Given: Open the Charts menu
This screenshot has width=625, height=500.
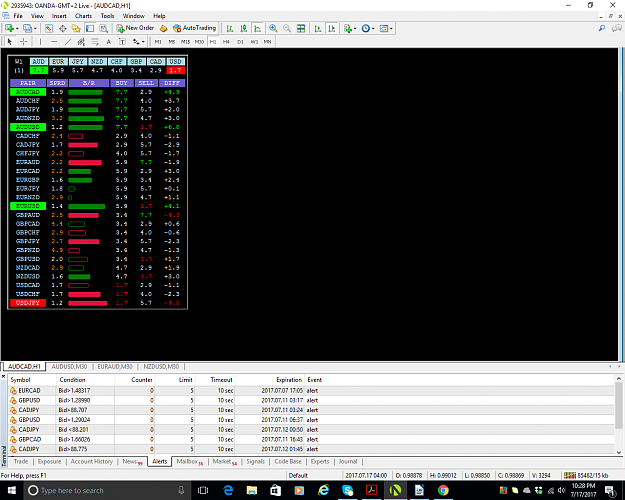Looking at the screenshot, I should 83,16.
